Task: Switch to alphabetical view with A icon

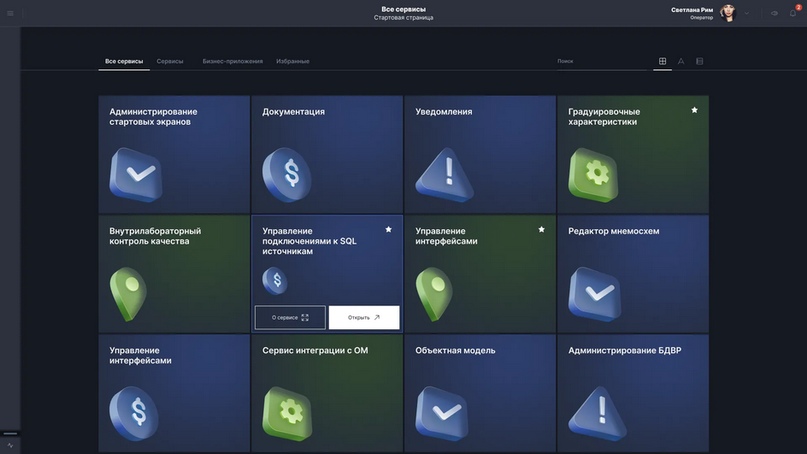Action: point(681,61)
